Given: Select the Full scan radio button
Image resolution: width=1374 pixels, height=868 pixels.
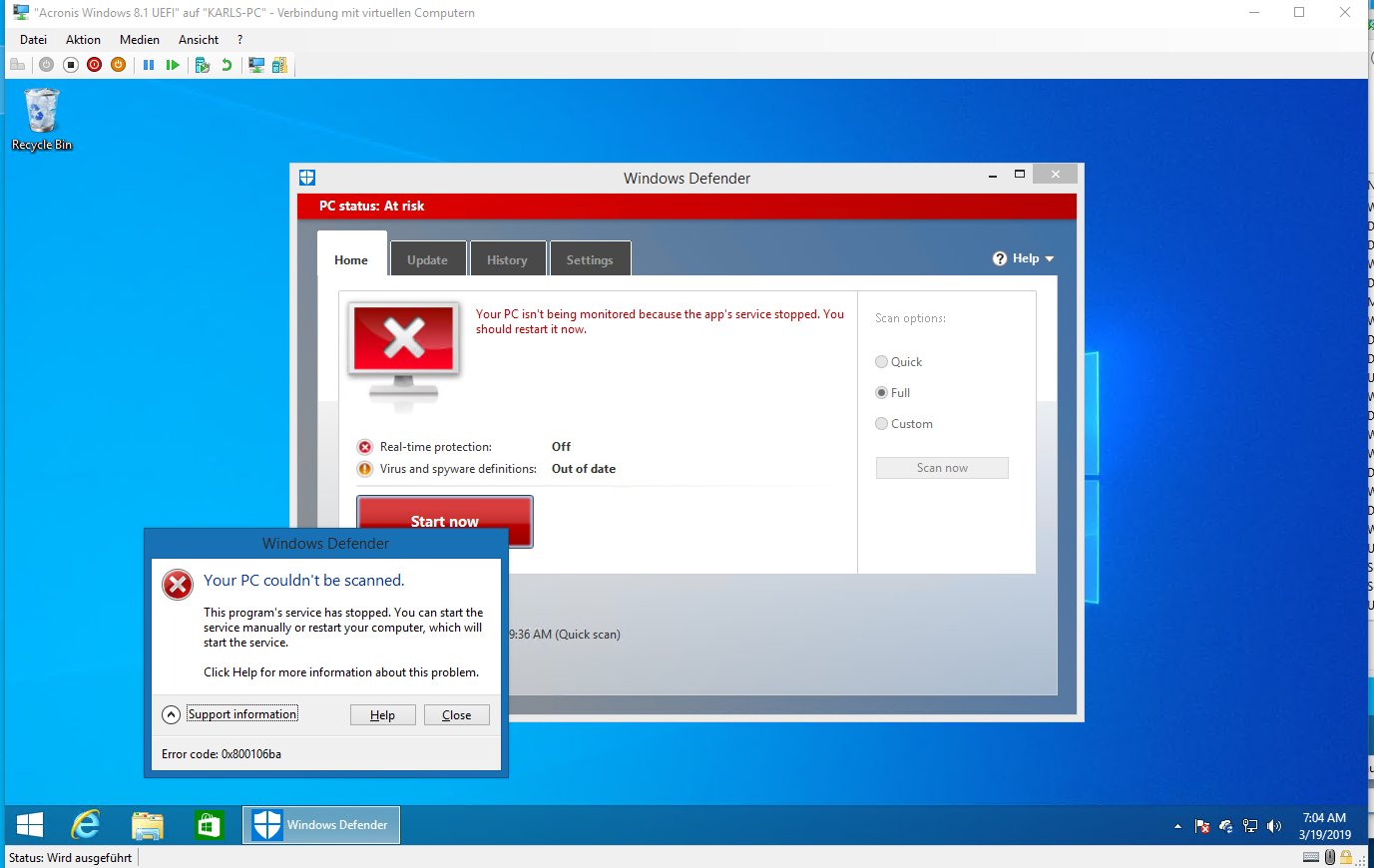Looking at the screenshot, I should (881, 393).
